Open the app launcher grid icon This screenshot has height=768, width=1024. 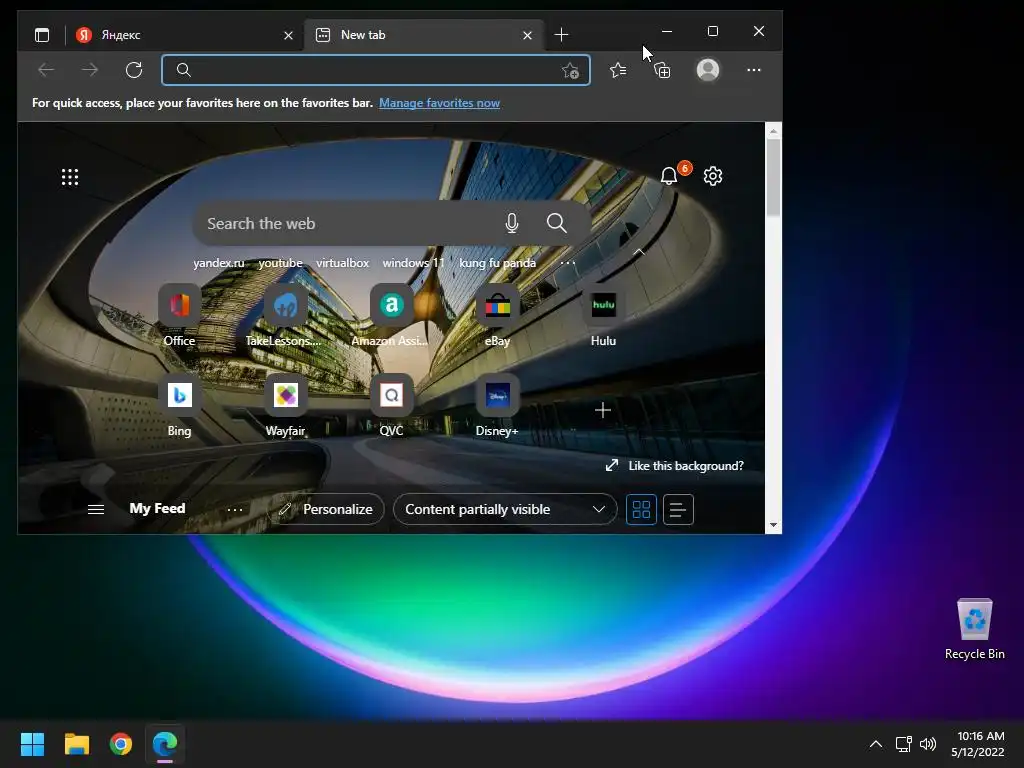[x=70, y=177]
